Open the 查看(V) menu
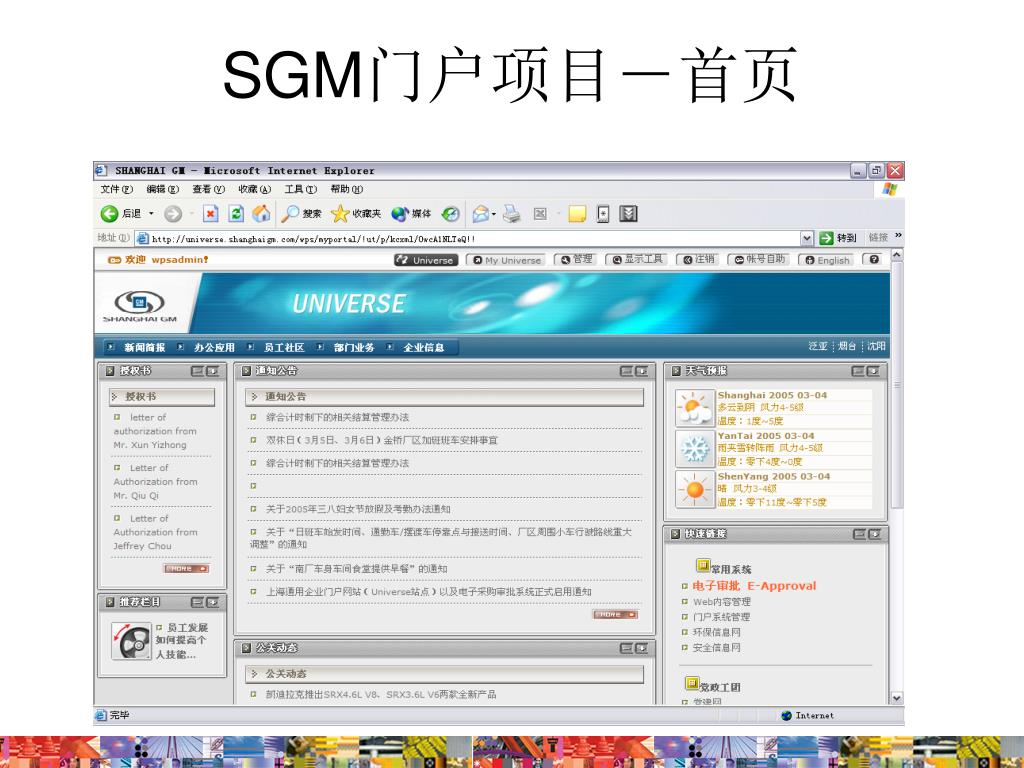The width and height of the screenshot is (1024, 768). [x=208, y=189]
